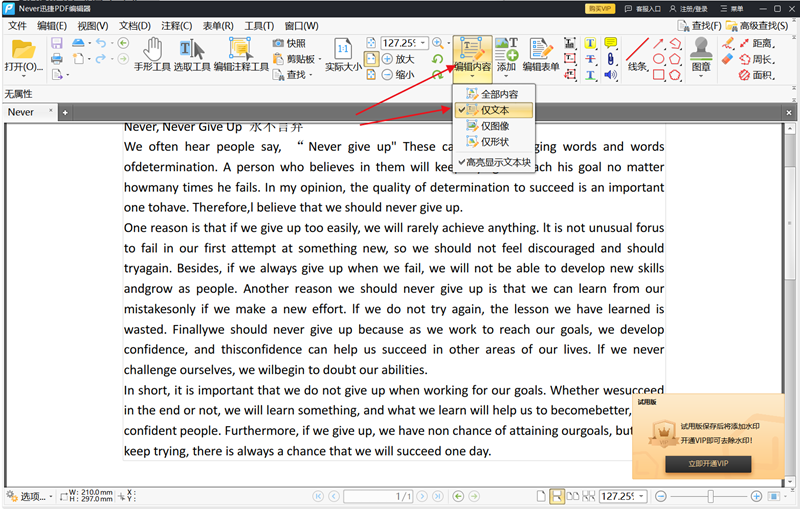The width and height of the screenshot is (800, 509).
Task: Undo the last action
Action: point(101,43)
